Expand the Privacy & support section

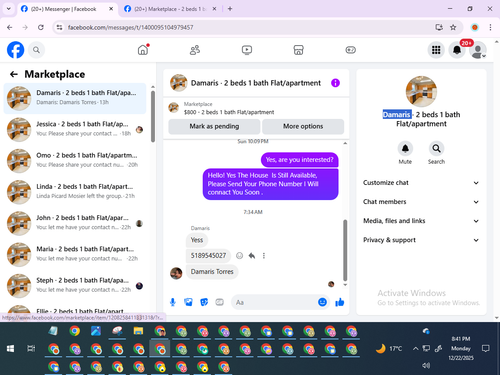(421, 240)
